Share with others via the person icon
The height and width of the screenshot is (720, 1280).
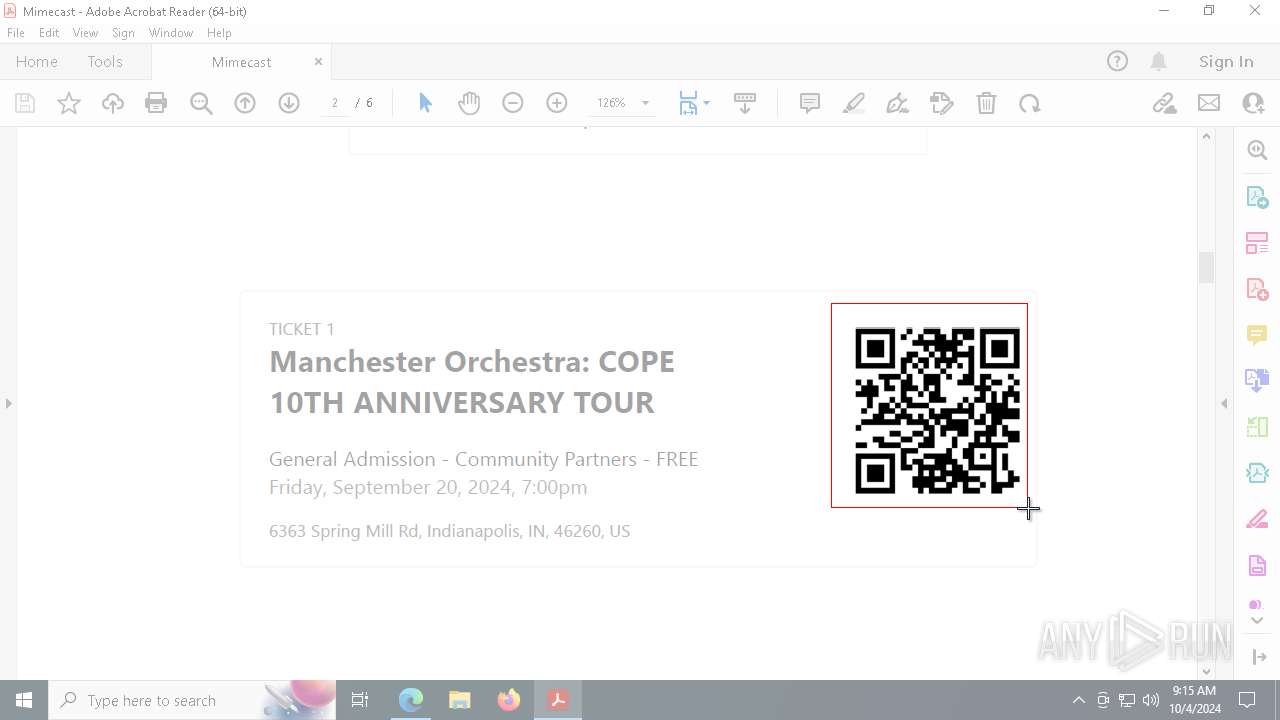pyautogui.click(x=1253, y=103)
